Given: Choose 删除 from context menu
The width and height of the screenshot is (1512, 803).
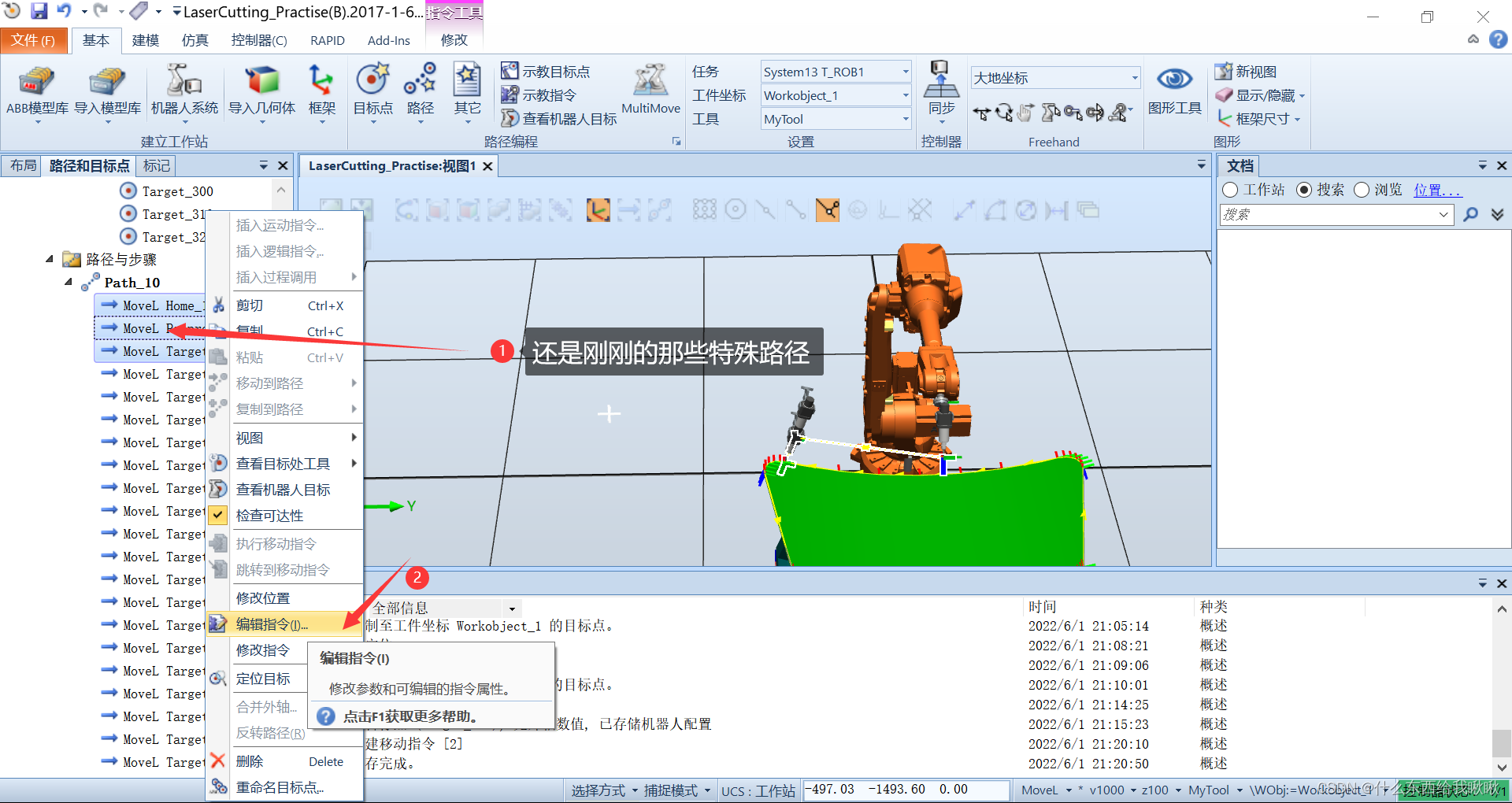Looking at the screenshot, I should (284, 761).
